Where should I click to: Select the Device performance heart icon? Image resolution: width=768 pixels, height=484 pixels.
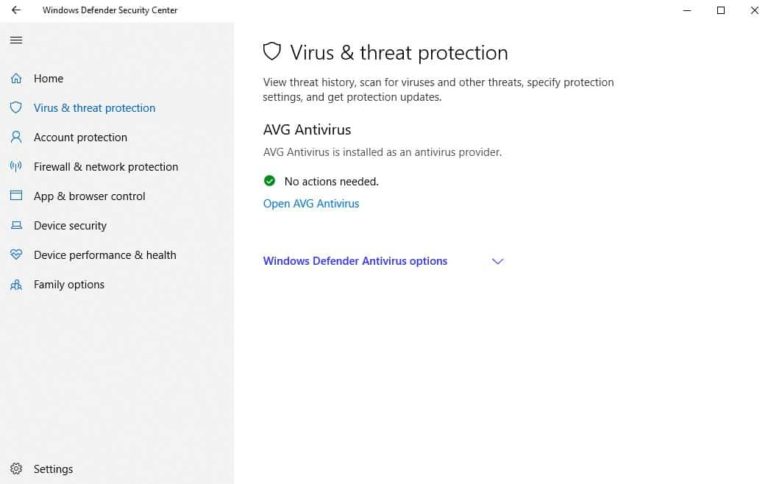16,255
